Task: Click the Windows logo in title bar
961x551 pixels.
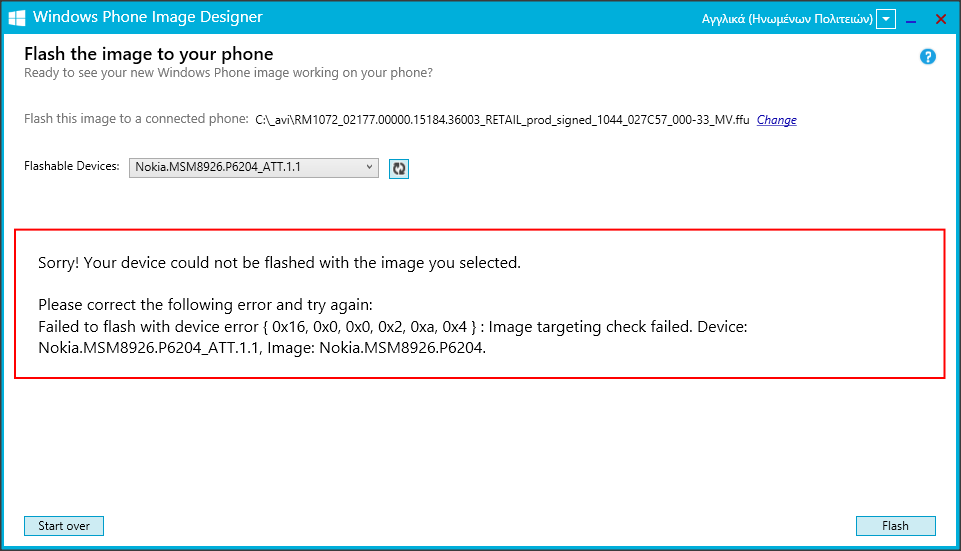Action: click(17, 18)
